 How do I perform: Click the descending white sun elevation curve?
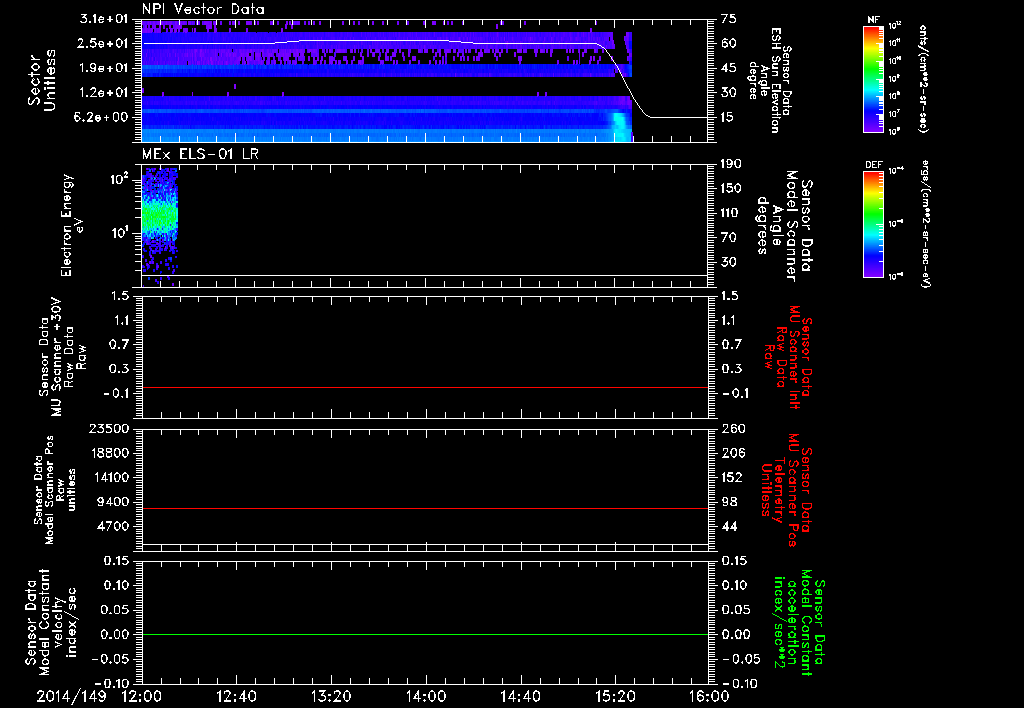tap(626, 82)
